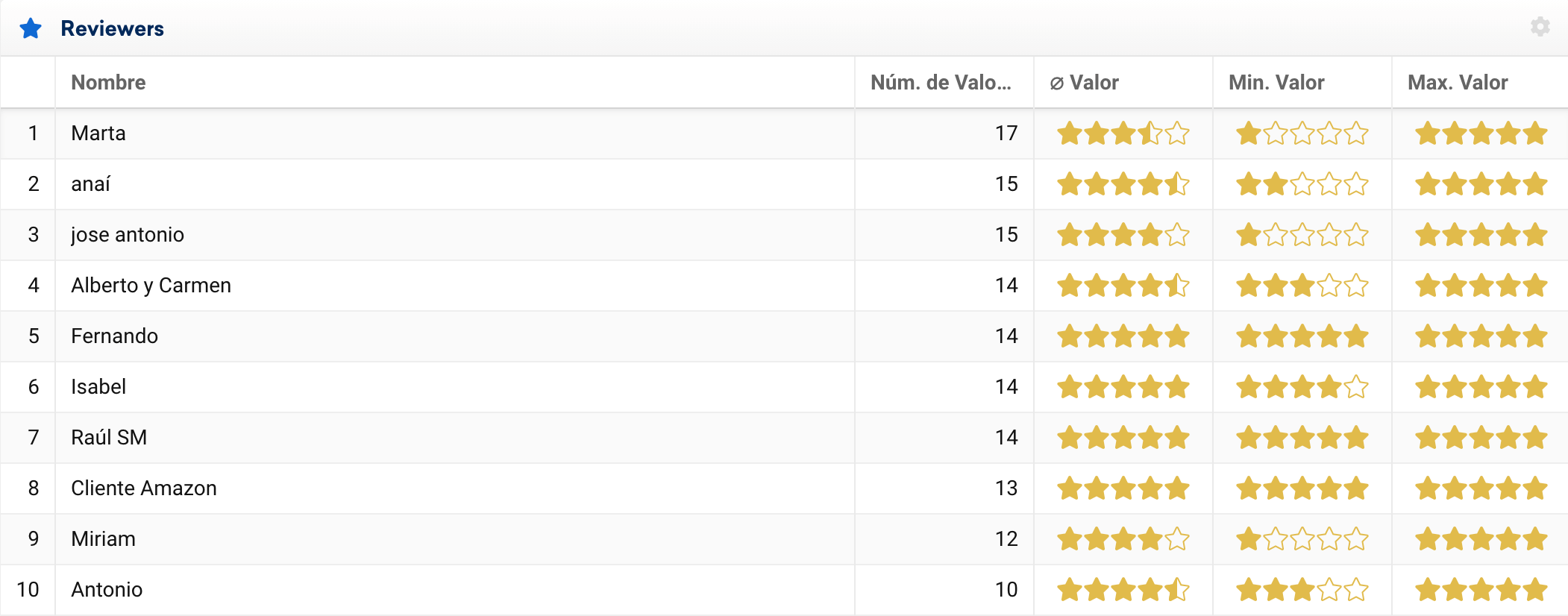The height and width of the screenshot is (616, 1568).
Task: Select the Raúl SM reviewer name
Action: click(x=109, y=438)
